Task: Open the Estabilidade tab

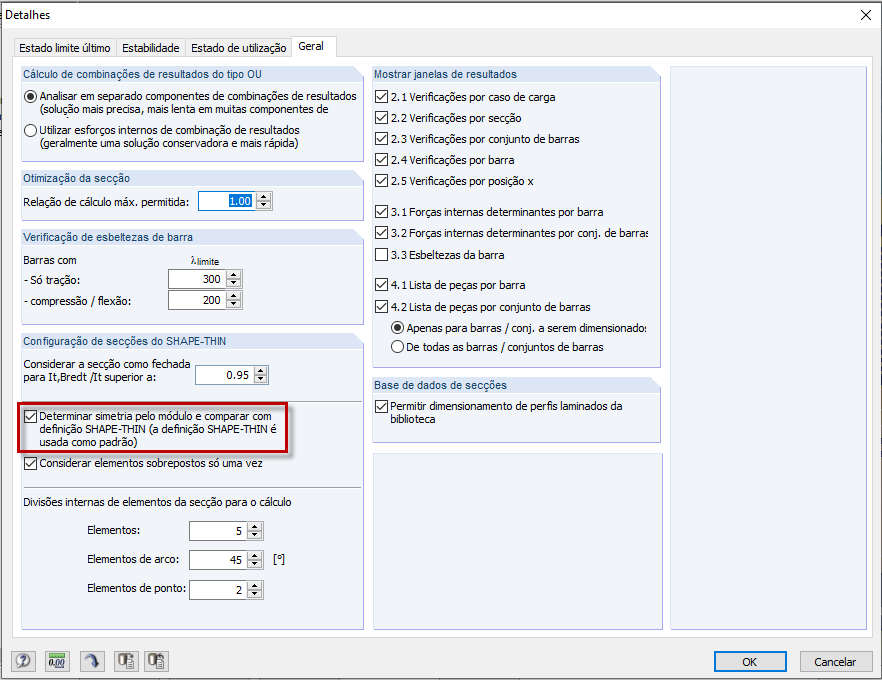Action: [x=151, y=48]
